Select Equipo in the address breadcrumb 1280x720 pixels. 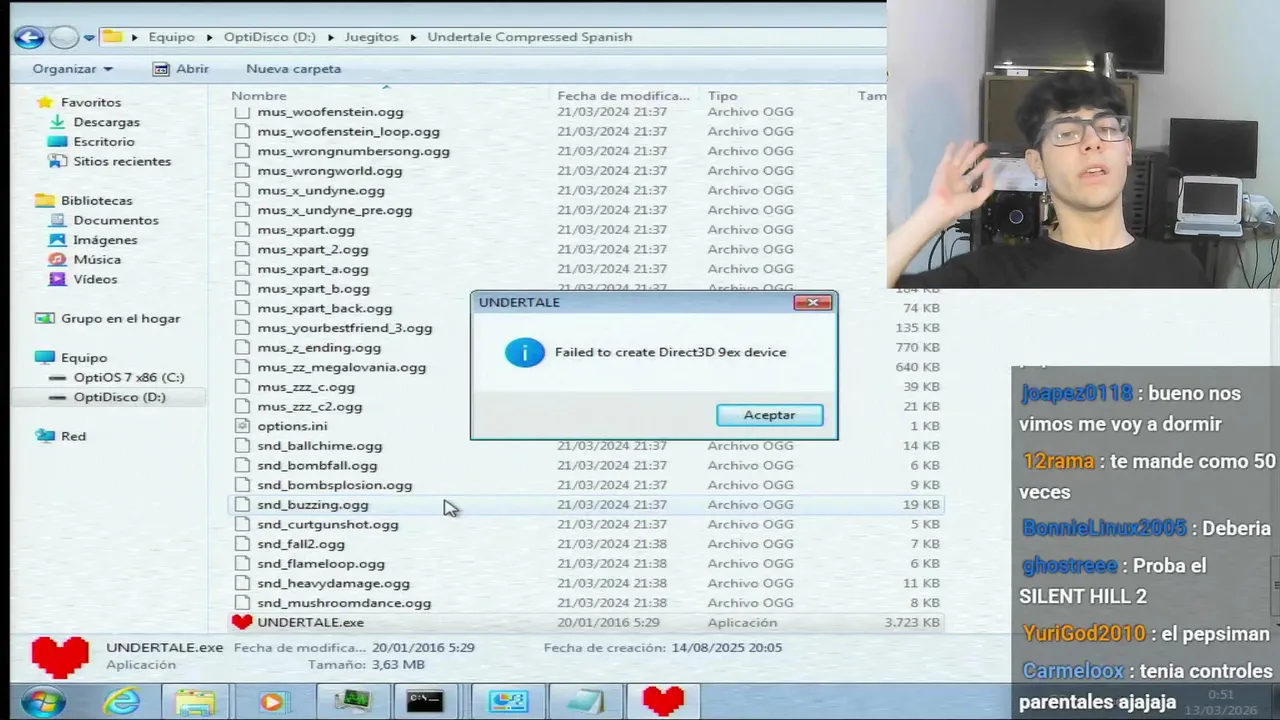click(x=171, y=37)
